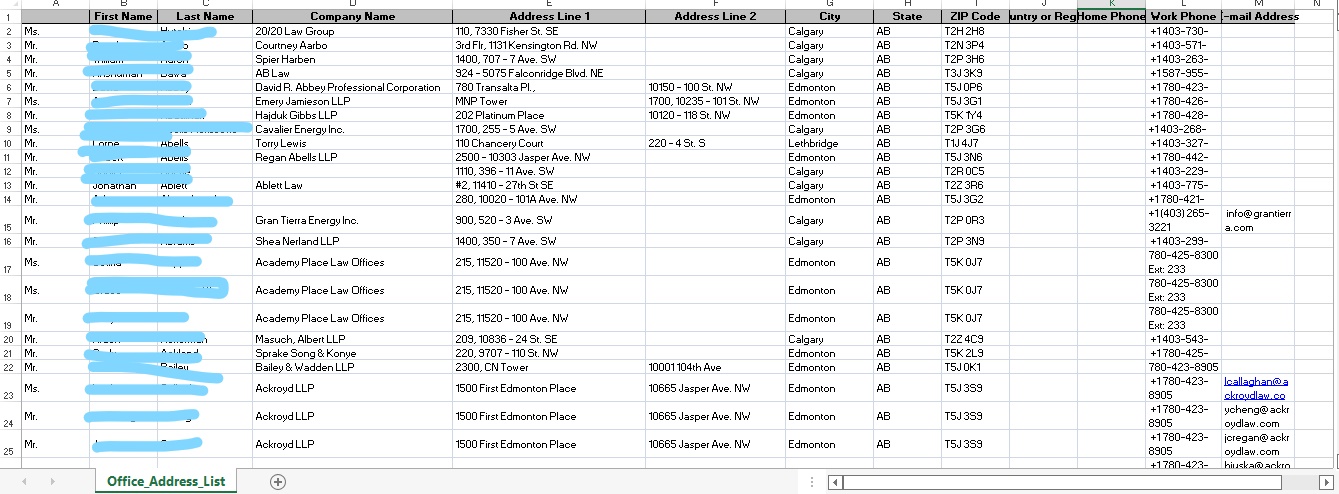Click the First Name header cell

(123, 17)
